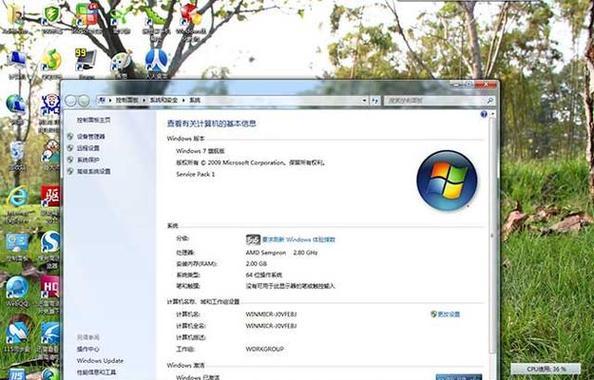Click the CPU usage gadget on desktop
Screen dimensions: 594x380
[546, 369]
